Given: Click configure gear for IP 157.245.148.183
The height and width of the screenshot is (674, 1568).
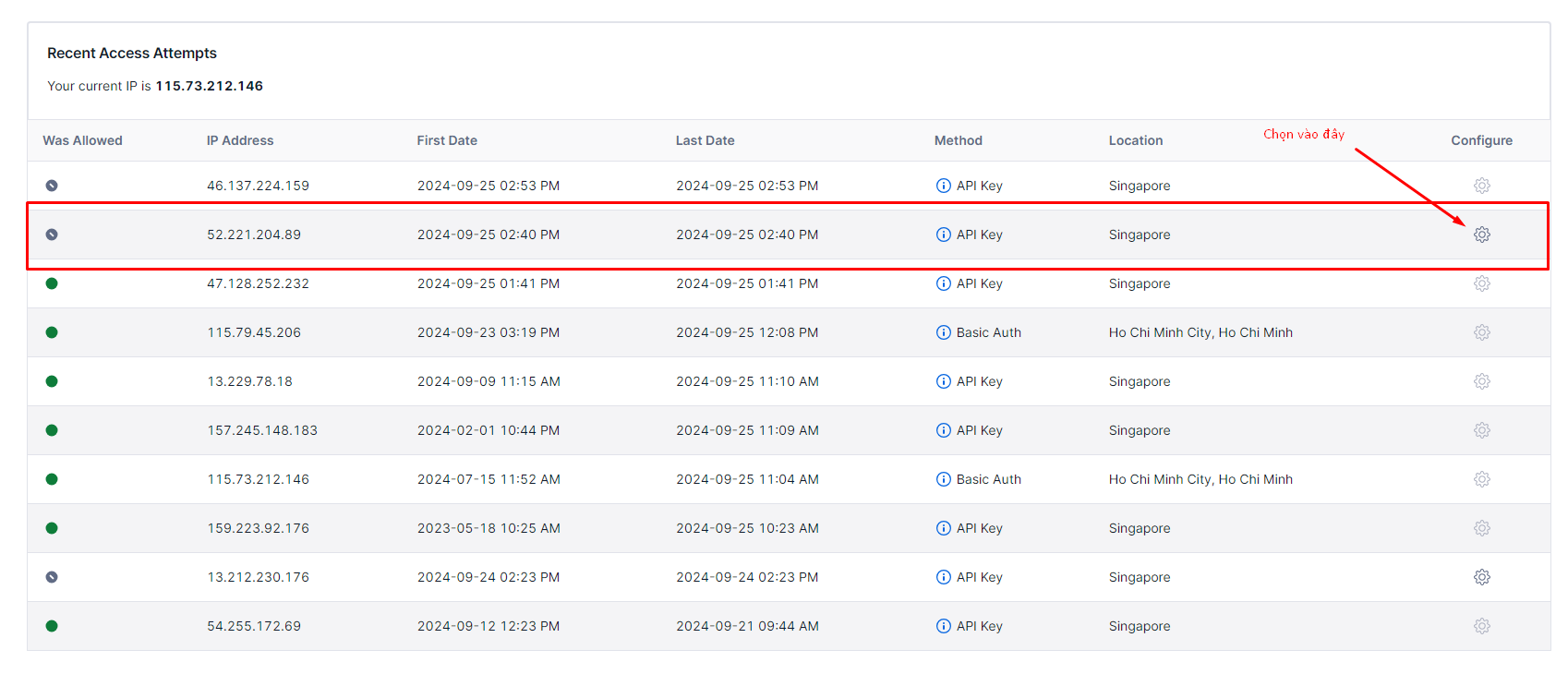Looking at the screenshot, I should [x=1481, y=430].
